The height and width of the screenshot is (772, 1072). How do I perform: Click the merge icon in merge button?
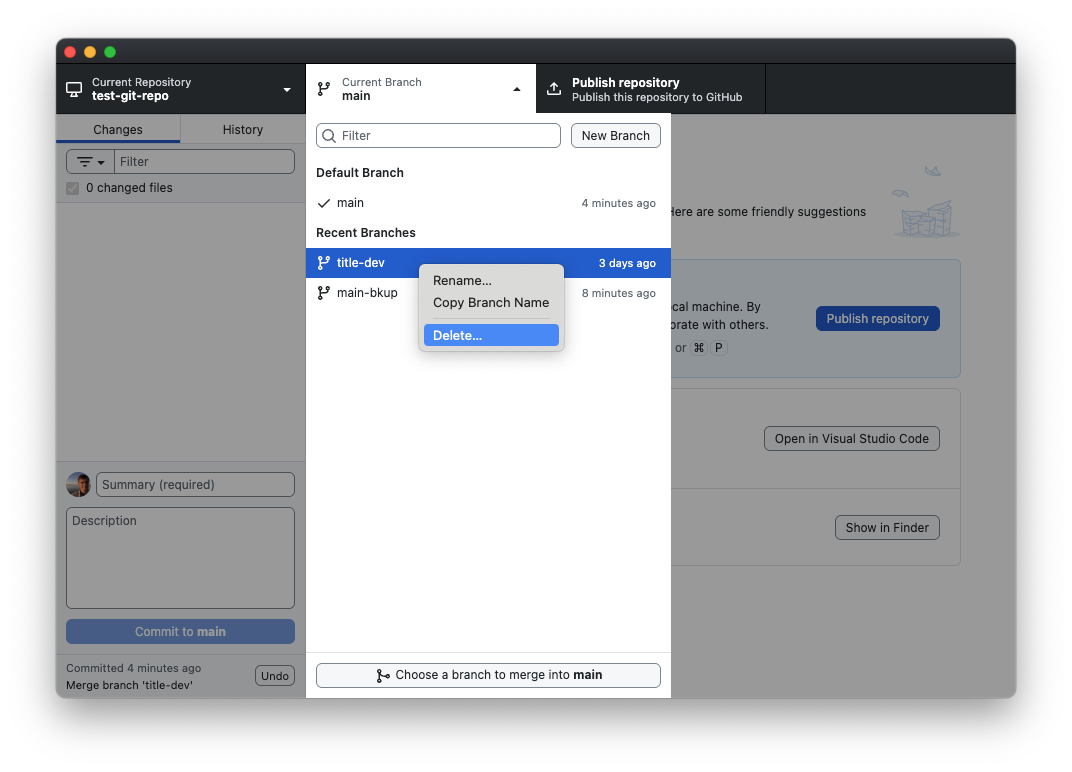click(383, 676)
